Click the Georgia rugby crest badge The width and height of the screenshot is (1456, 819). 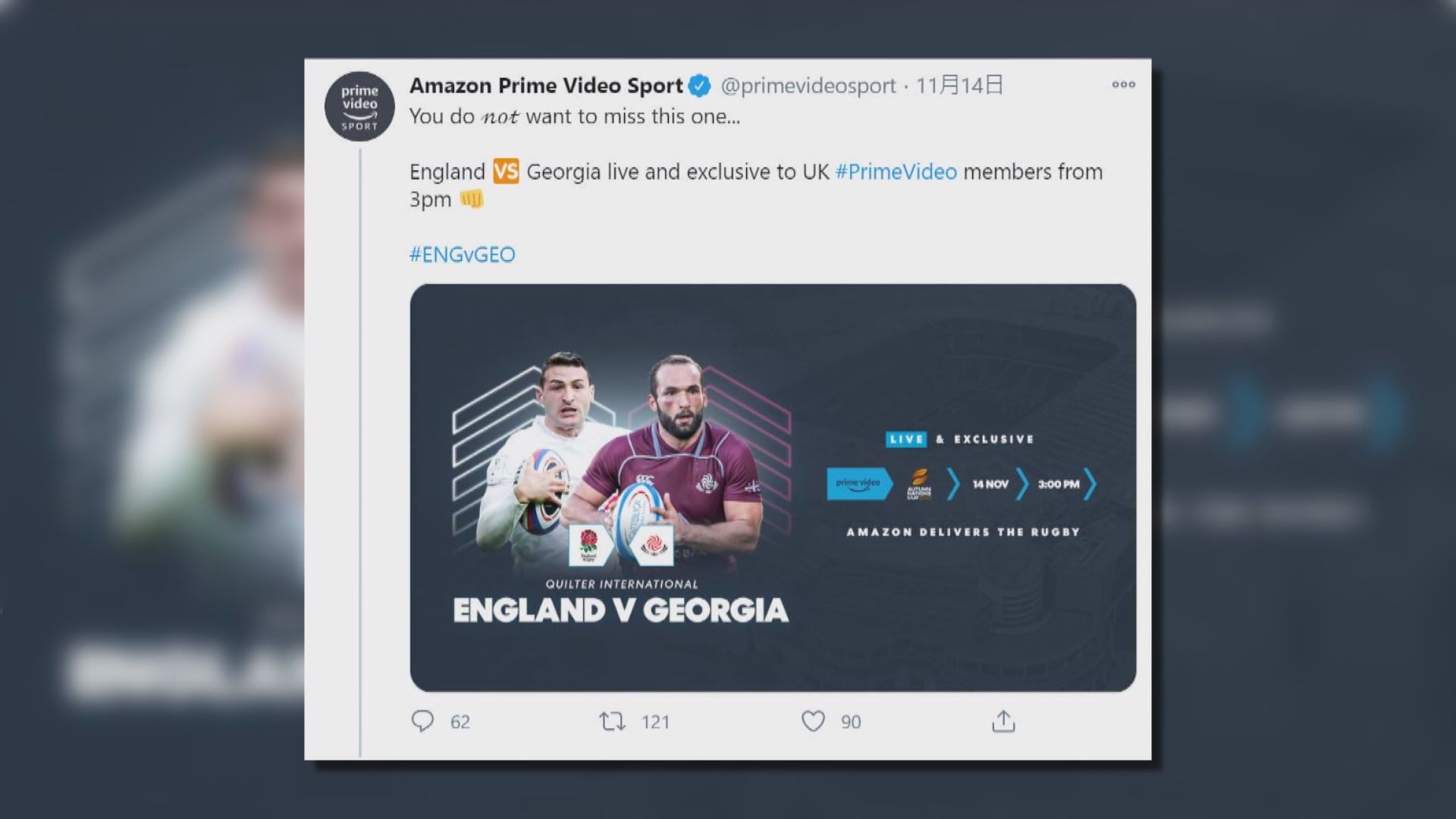pyautogui.click(x=652, y=544)
